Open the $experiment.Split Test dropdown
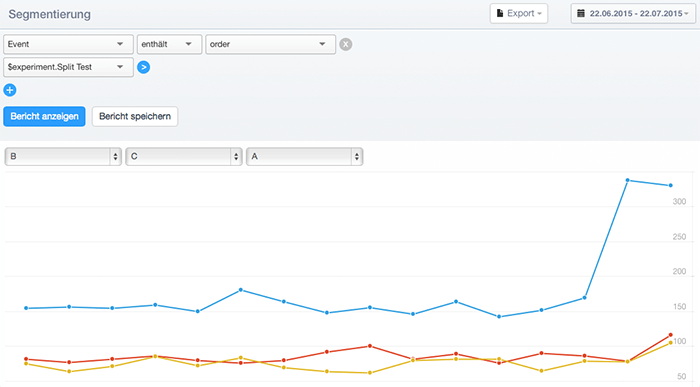 tap(68, 67)
